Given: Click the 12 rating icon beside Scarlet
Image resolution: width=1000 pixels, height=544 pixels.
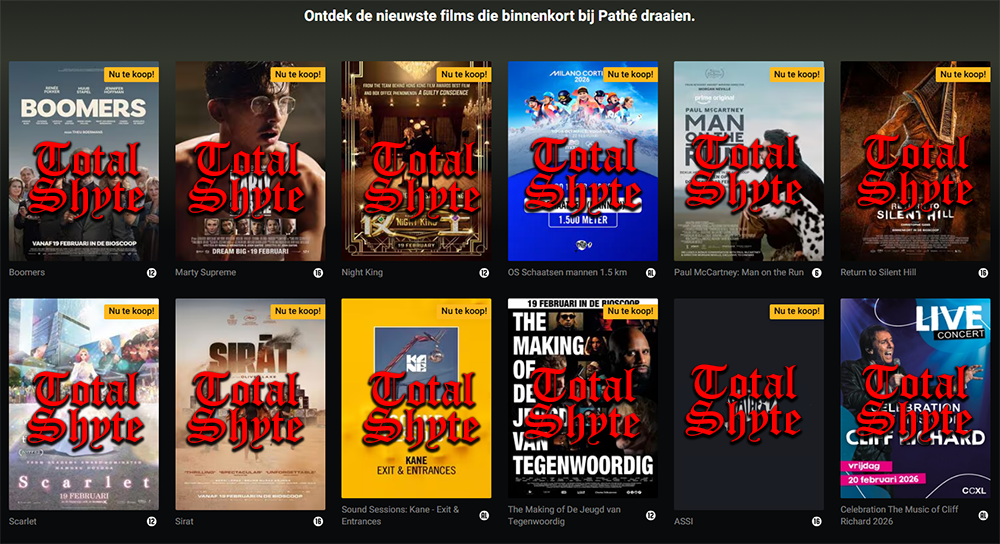Looking at the screenshot, I should tap(152, 521).
